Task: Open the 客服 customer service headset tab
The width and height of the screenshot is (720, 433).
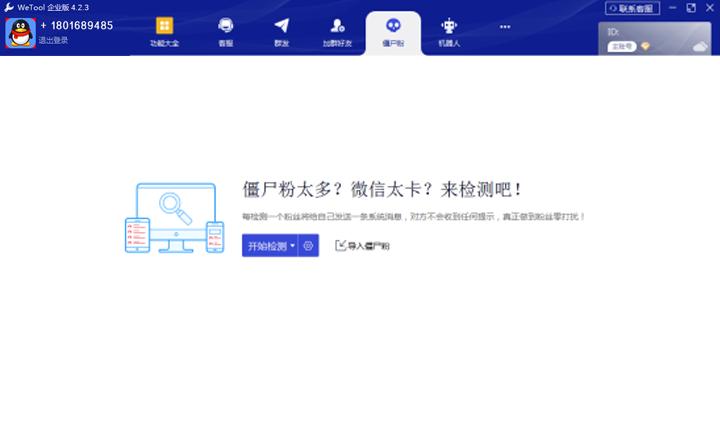Action: click(225, 32)
